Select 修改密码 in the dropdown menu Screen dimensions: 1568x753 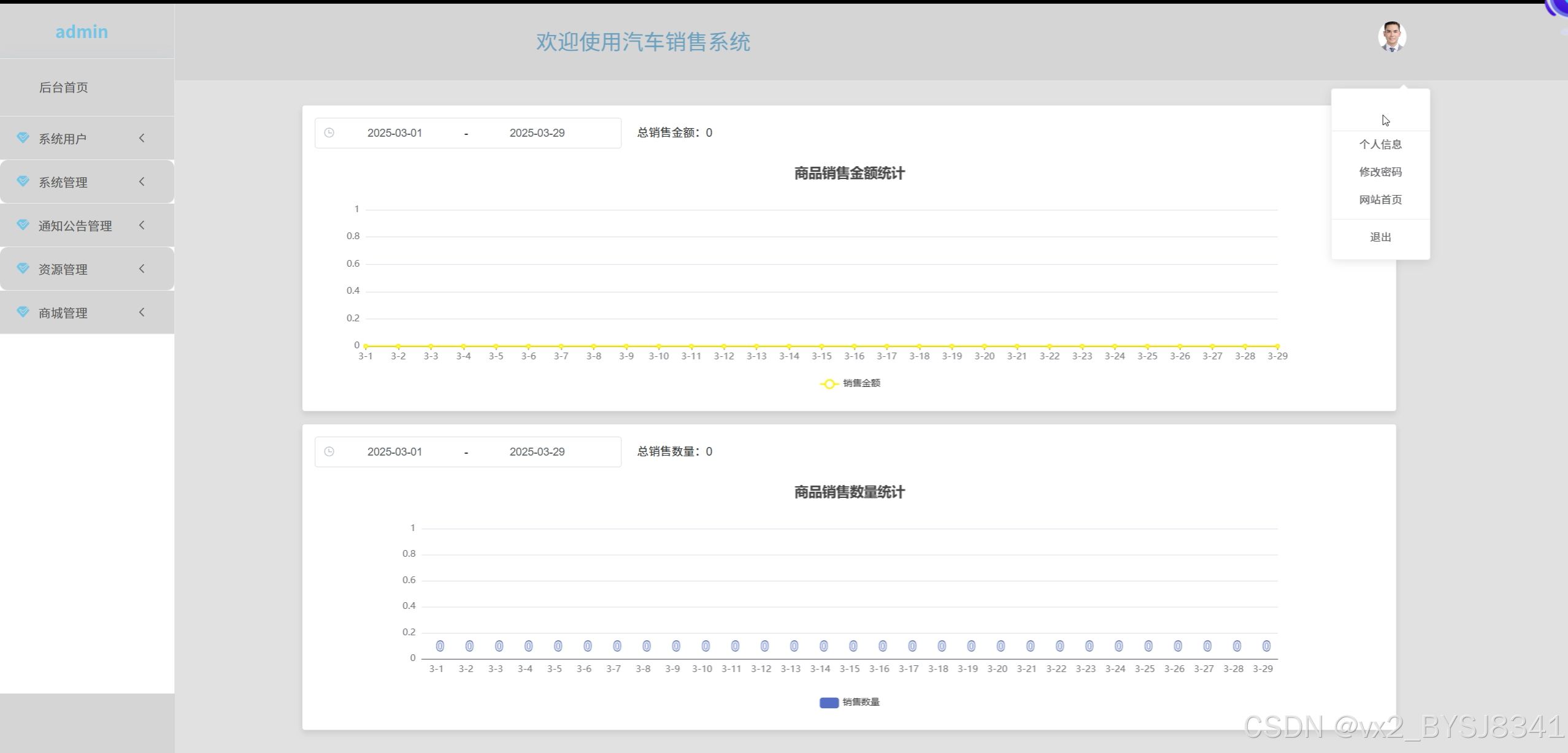pyautogui.click(x=1380, y=172)
